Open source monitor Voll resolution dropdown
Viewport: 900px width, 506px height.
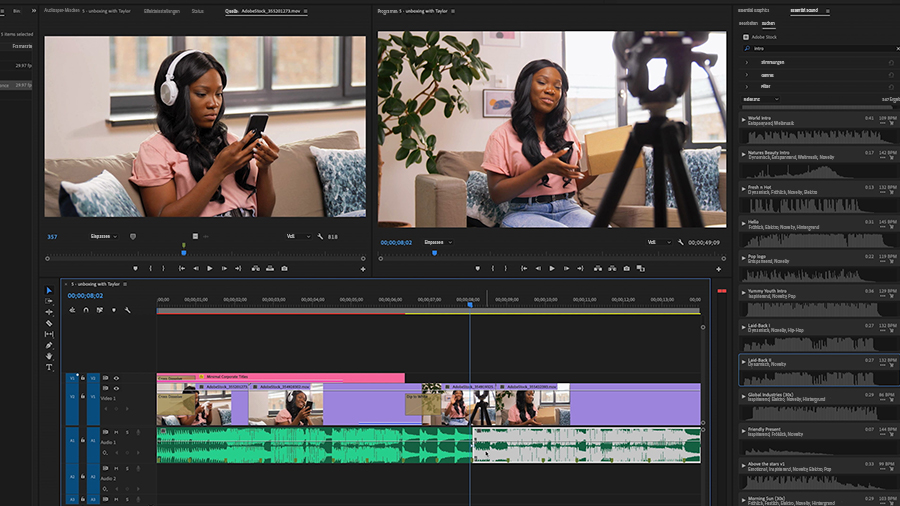[298, 236]
